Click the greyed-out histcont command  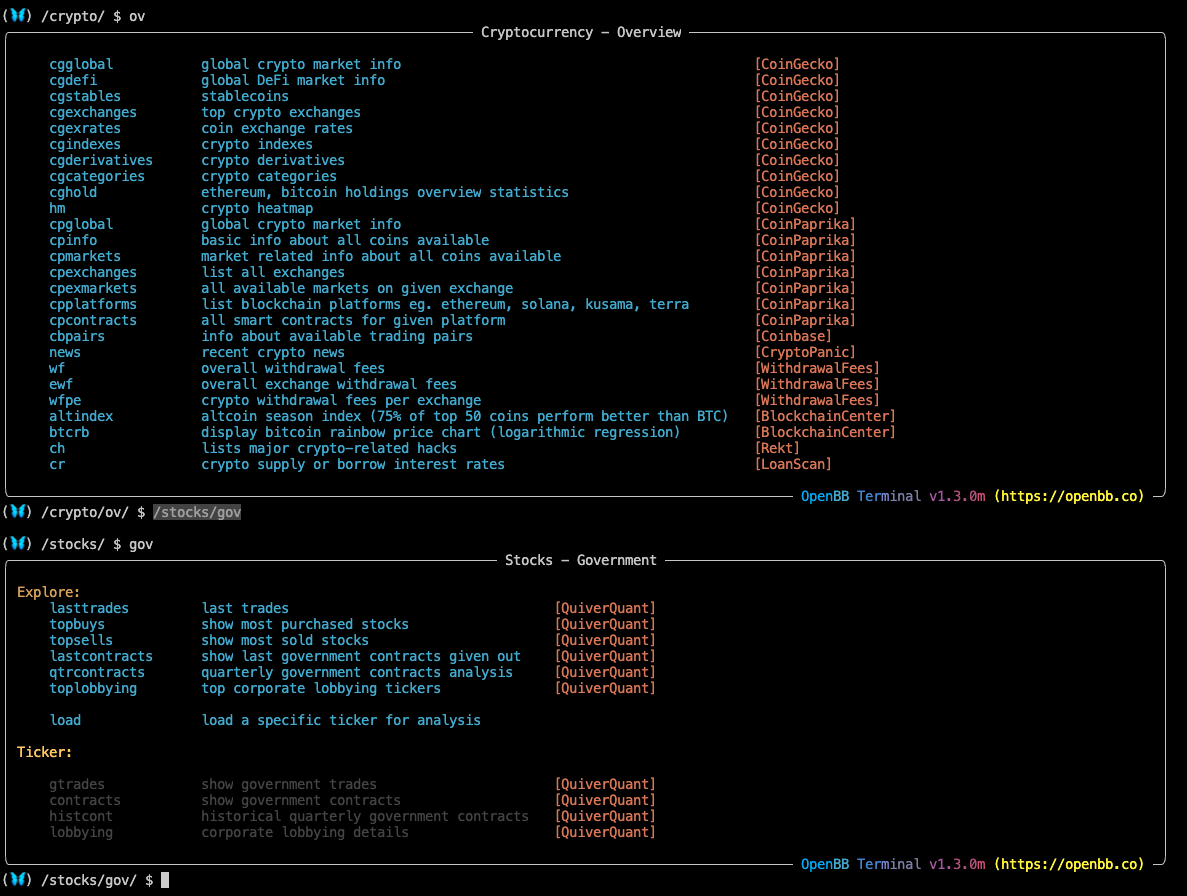click(x=81, y=816)
